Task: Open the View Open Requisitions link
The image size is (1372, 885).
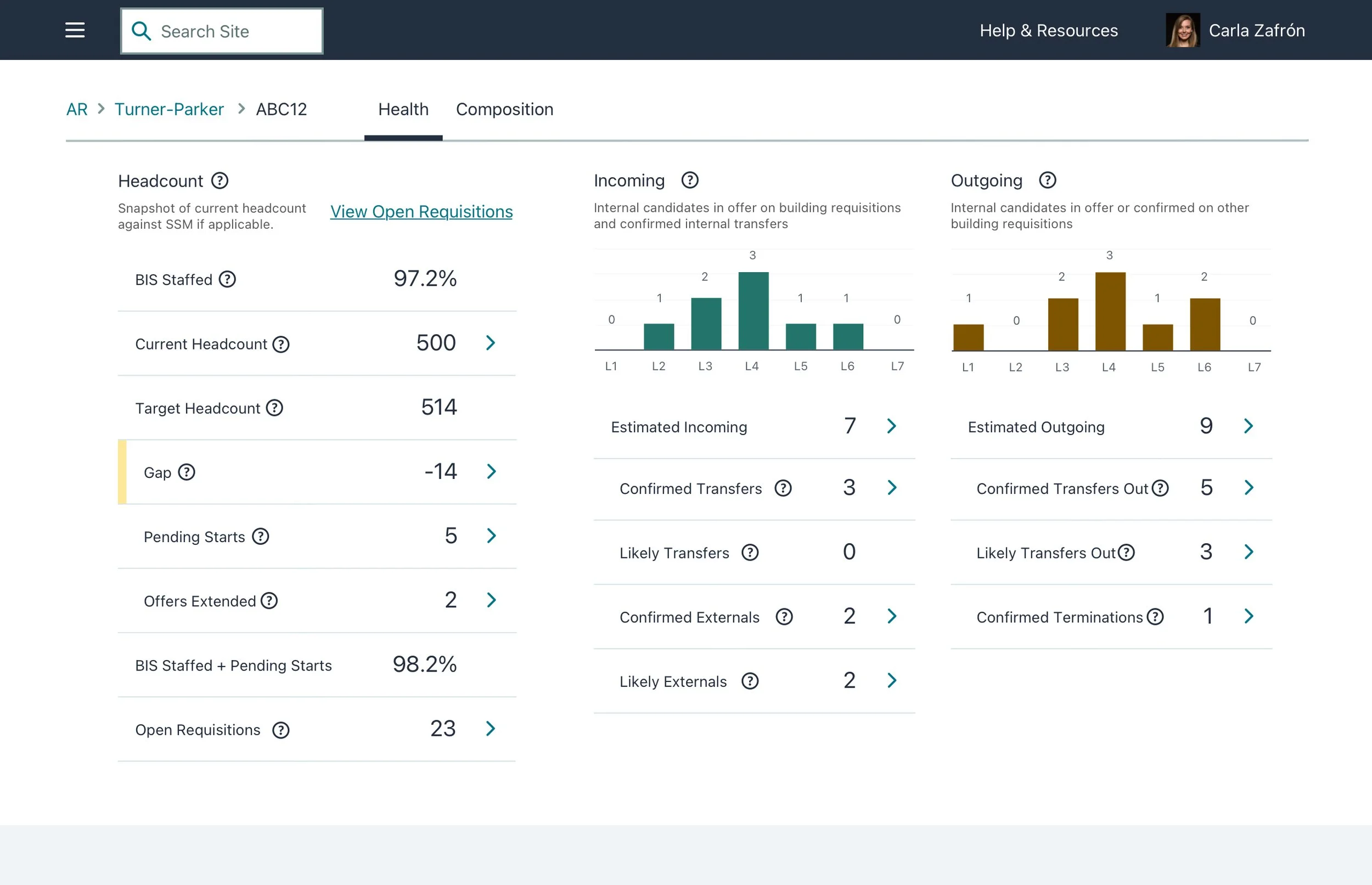Action: (421, 211)
